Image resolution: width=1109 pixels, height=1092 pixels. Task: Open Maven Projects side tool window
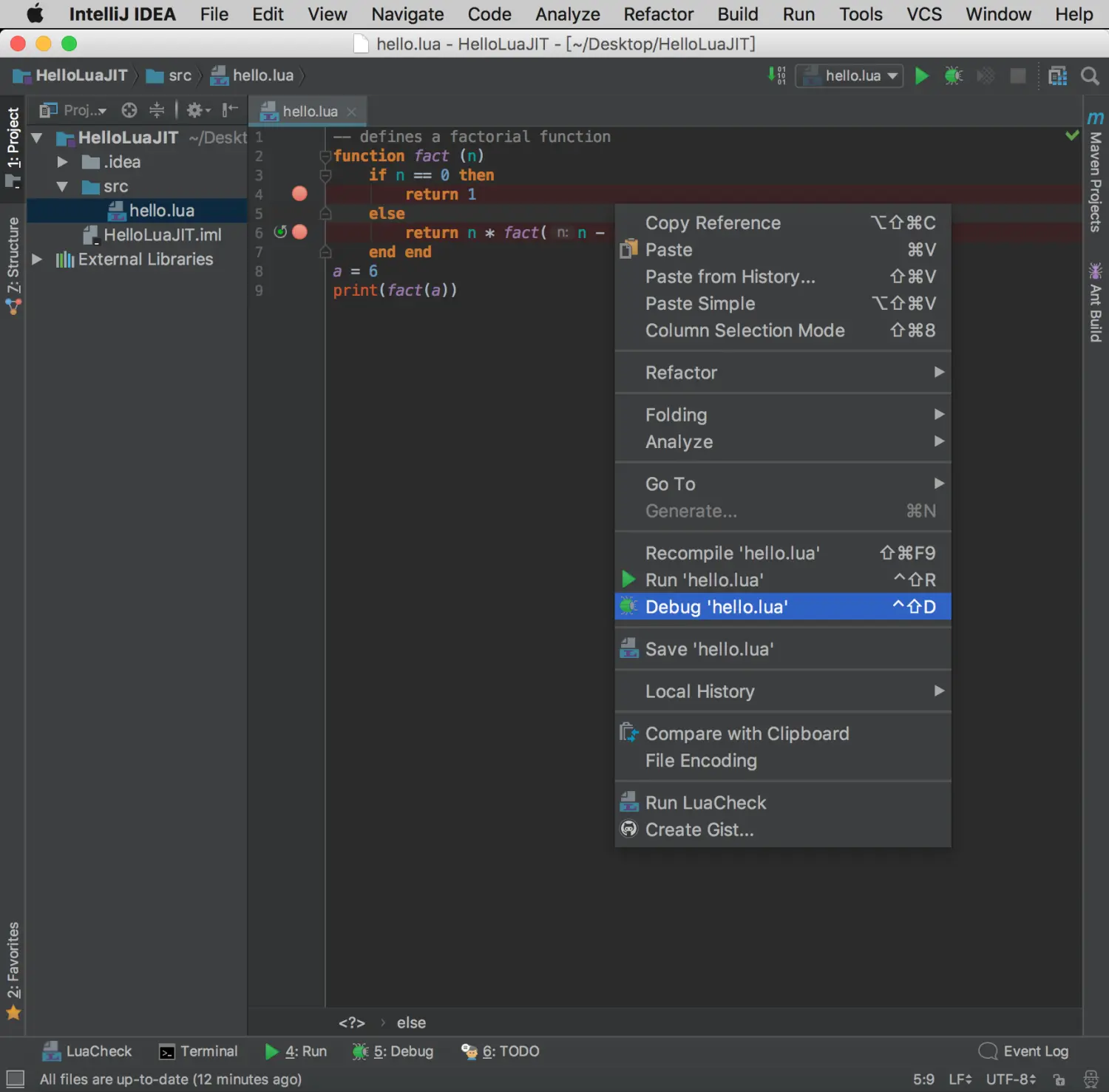click(1096, 172)
